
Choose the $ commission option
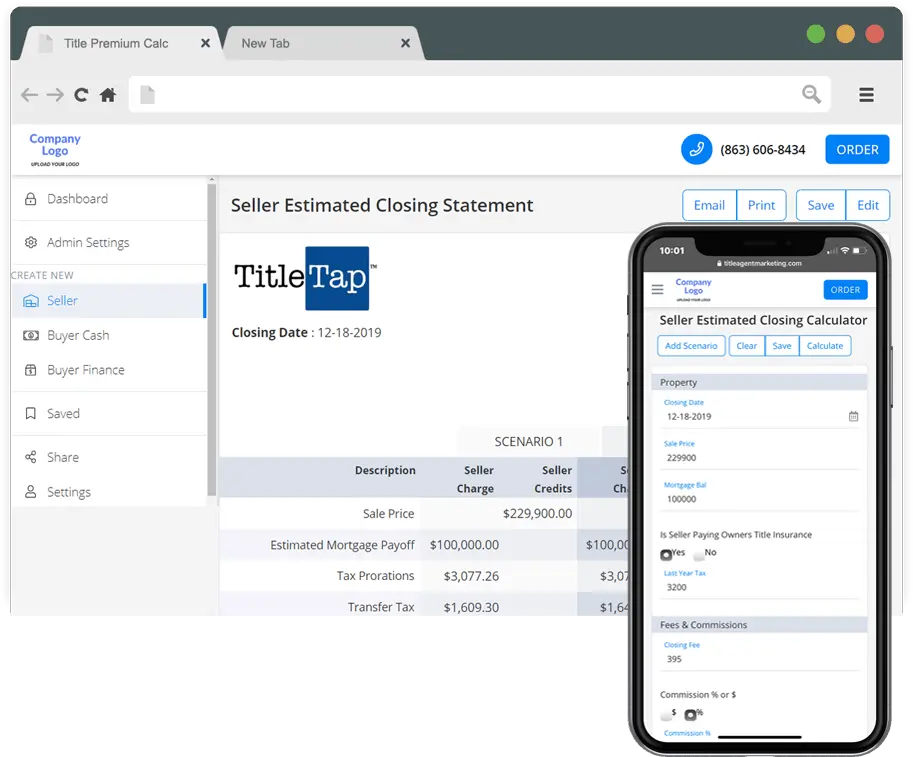coord(666,714)
